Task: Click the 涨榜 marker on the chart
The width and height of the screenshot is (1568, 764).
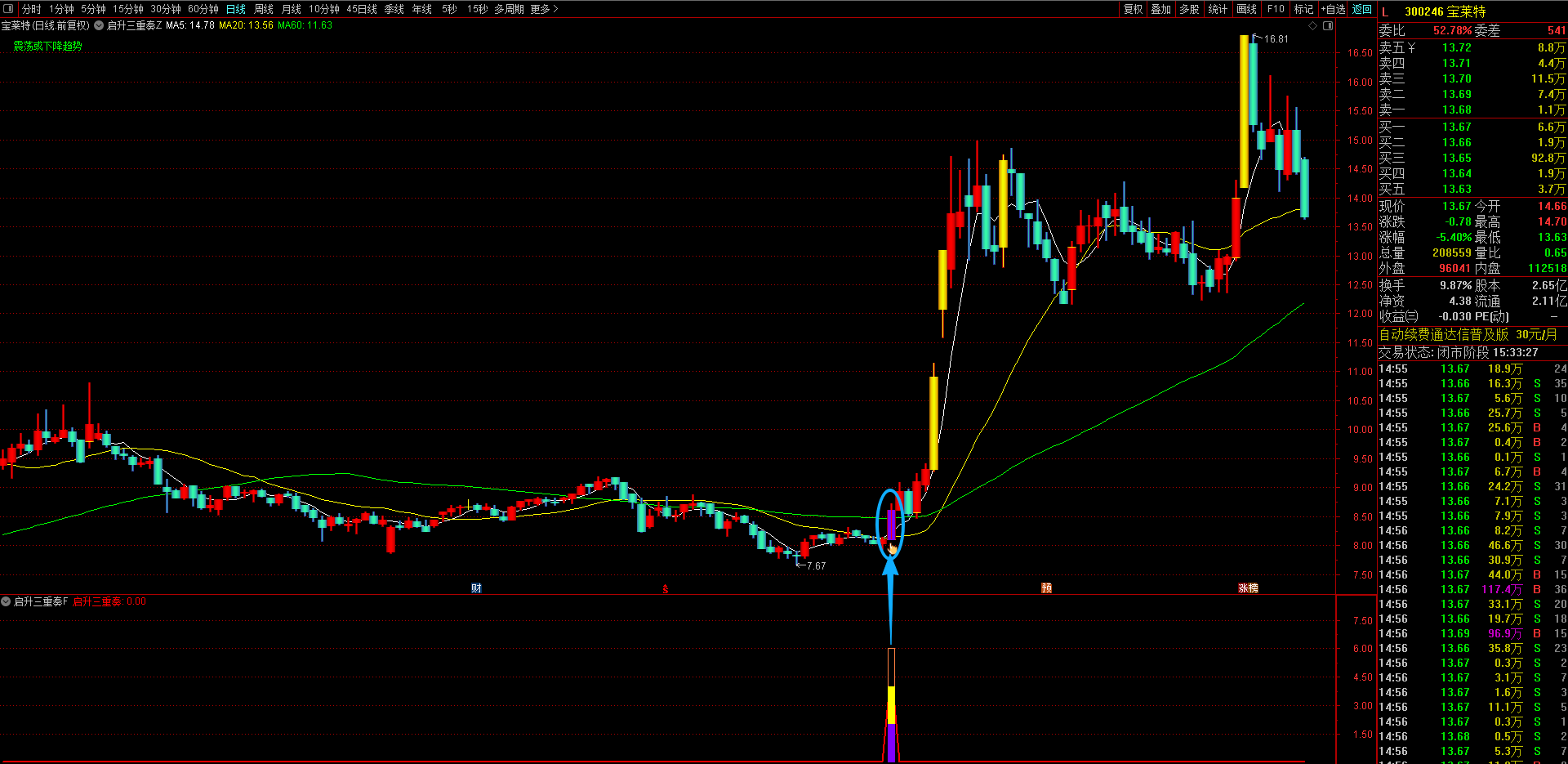Action: pyautogui.click(x=1248, y=588)
